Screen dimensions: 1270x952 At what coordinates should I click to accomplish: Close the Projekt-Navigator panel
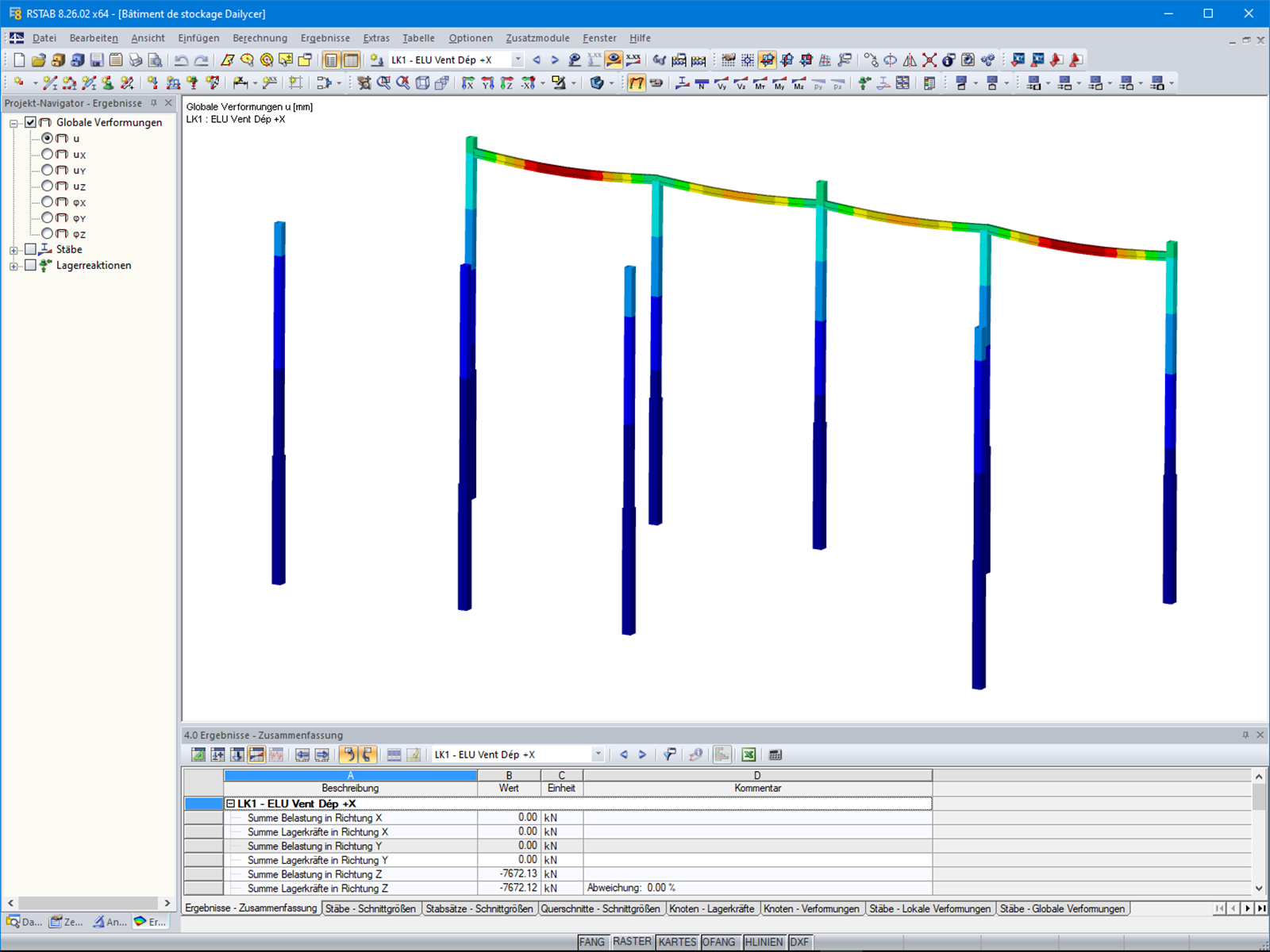[168, 103]
